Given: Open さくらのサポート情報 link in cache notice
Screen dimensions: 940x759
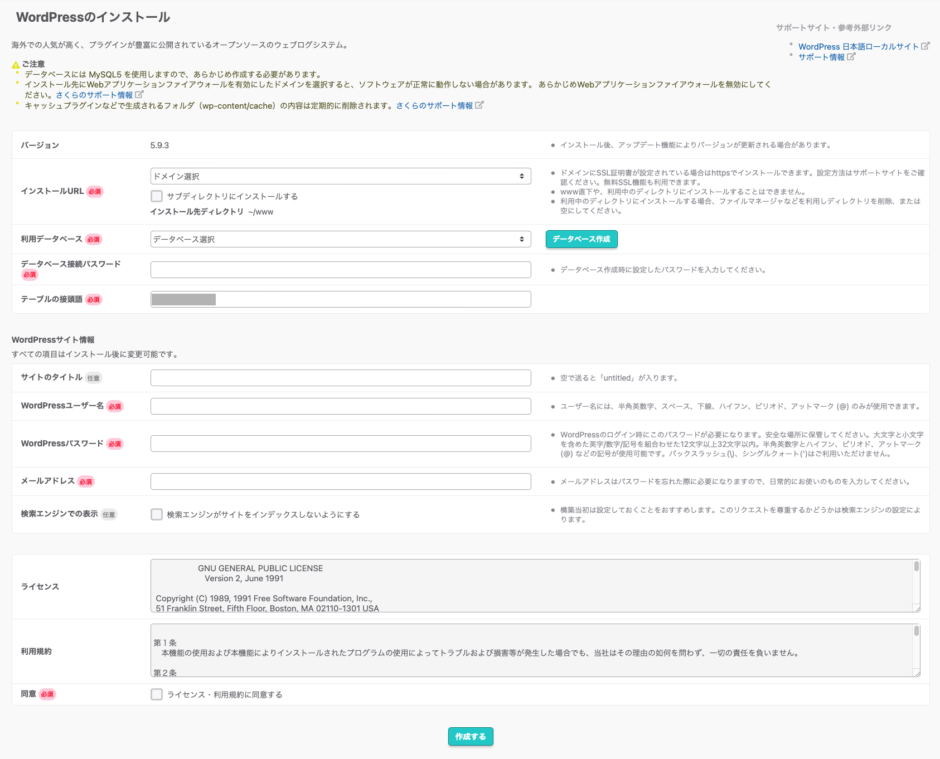Looking at the screenshot, I should pos(434,105).
